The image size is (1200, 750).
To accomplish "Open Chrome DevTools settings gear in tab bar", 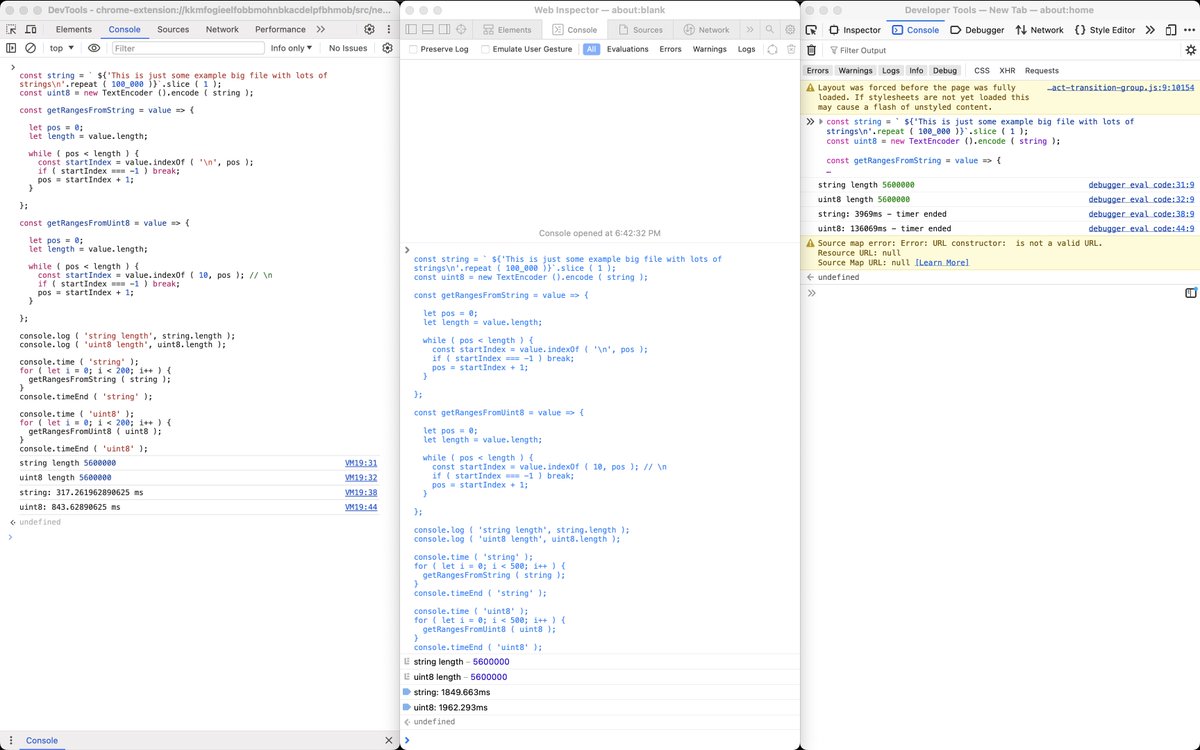I will 369,30.
